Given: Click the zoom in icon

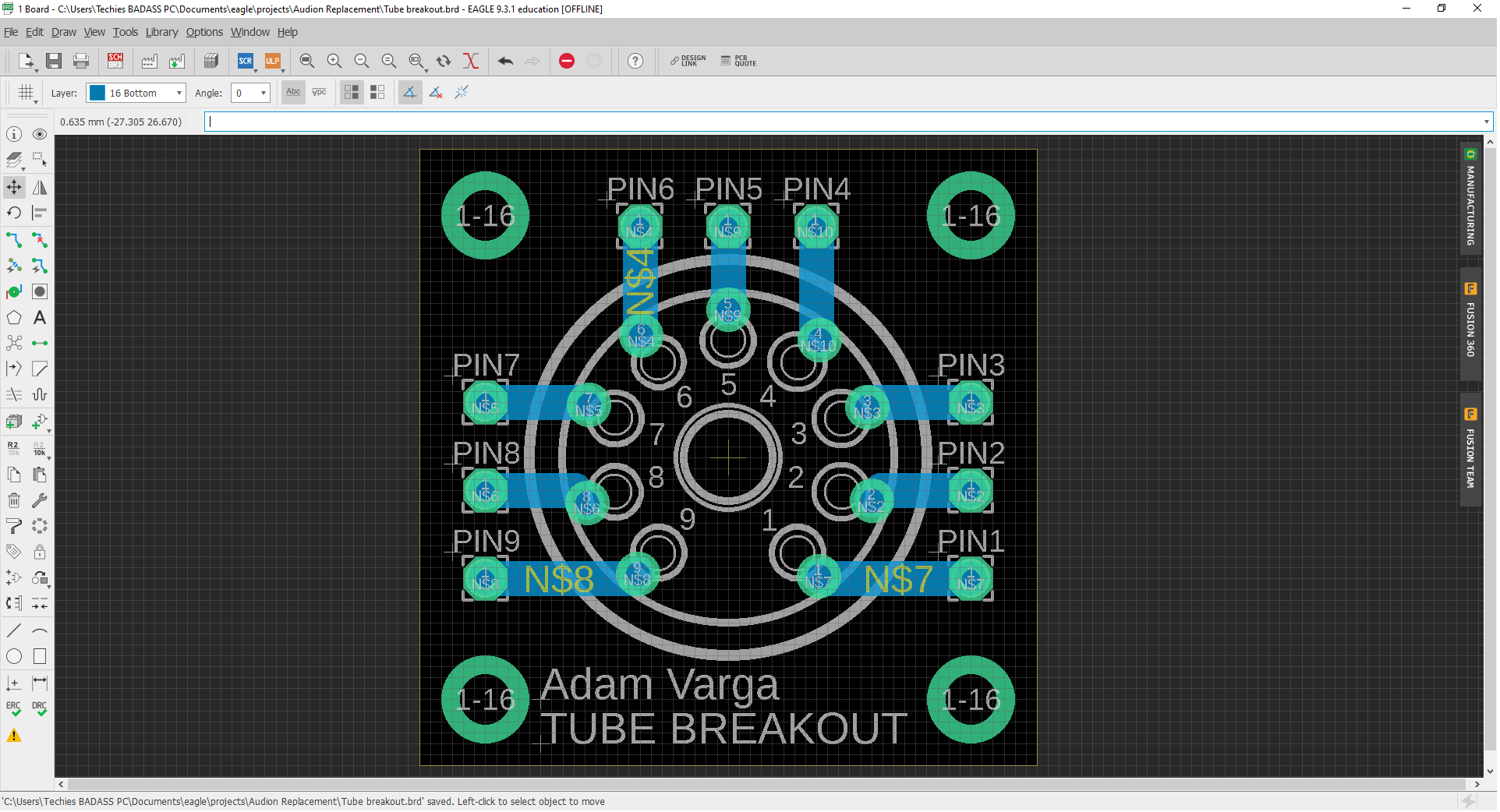Looking at the screenshot, I should [334, 61].
